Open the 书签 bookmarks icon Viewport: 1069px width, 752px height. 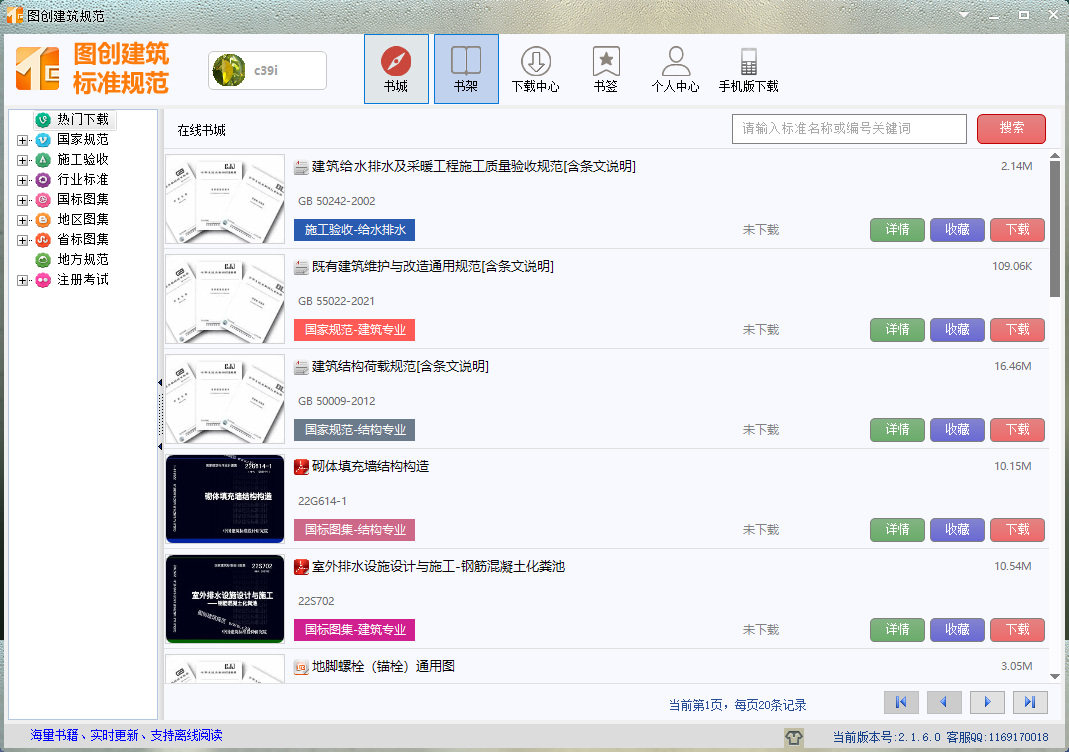point(605,62)
